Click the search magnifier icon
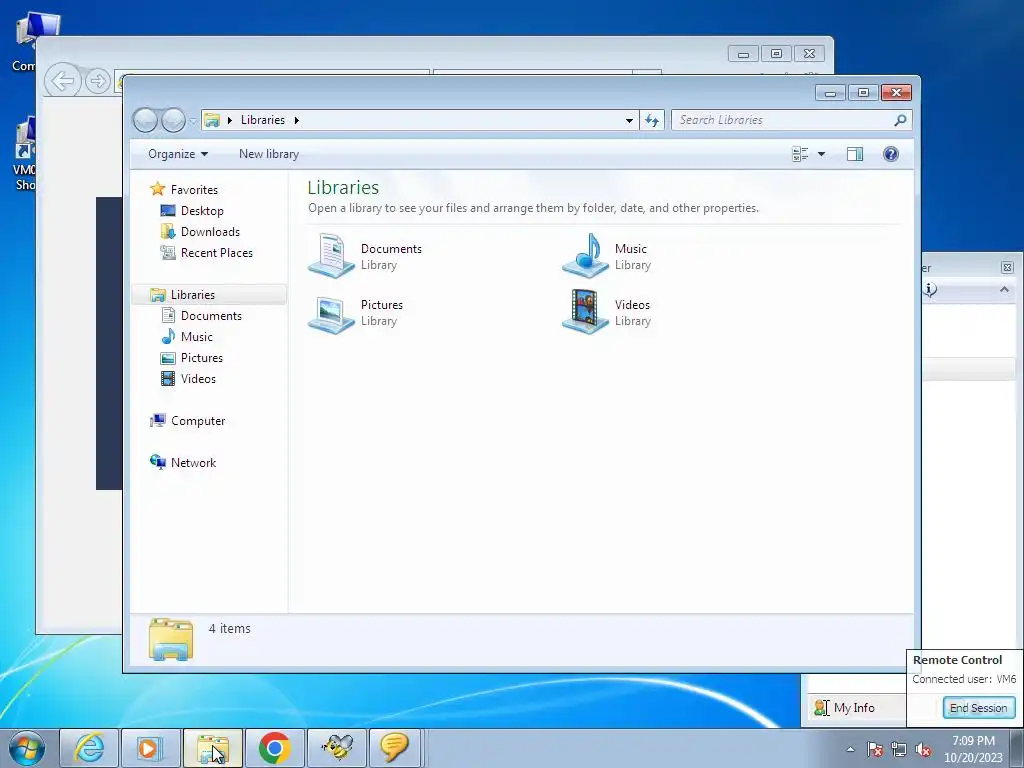 tap(901, 120)
